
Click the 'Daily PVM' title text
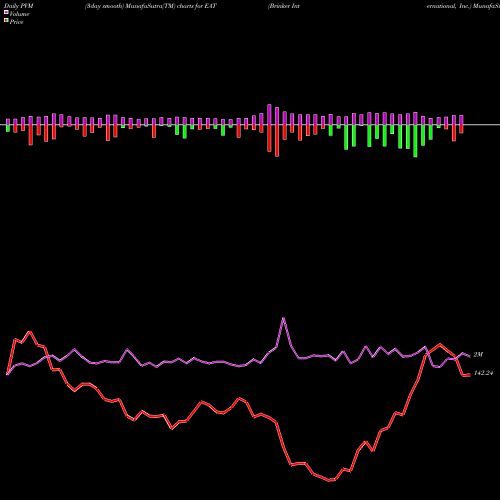tap(19, 6)
